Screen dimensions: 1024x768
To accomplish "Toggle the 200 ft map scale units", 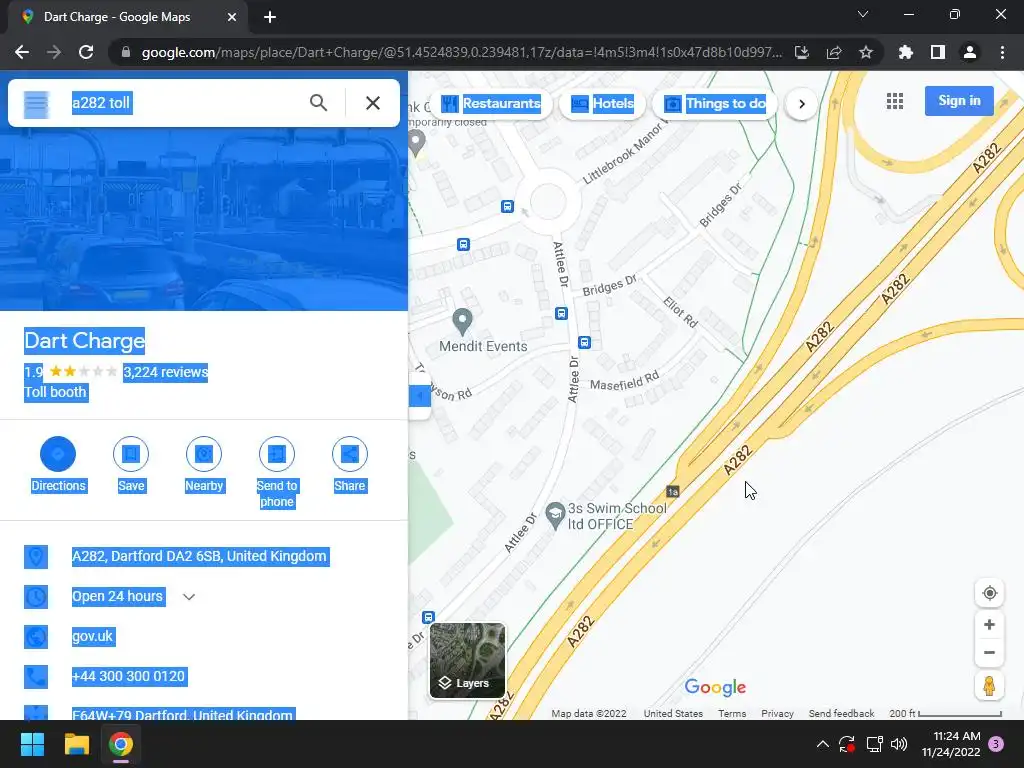I will 945,714.
